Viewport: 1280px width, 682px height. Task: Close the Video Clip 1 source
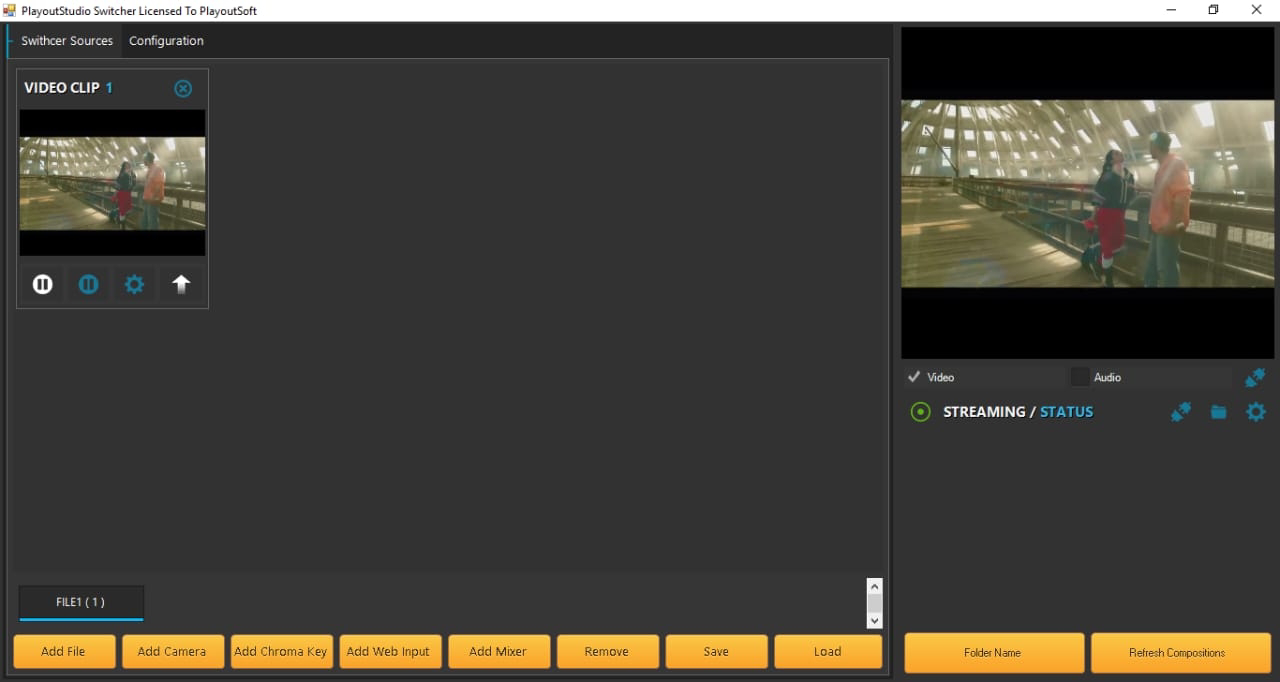[183, 88]
